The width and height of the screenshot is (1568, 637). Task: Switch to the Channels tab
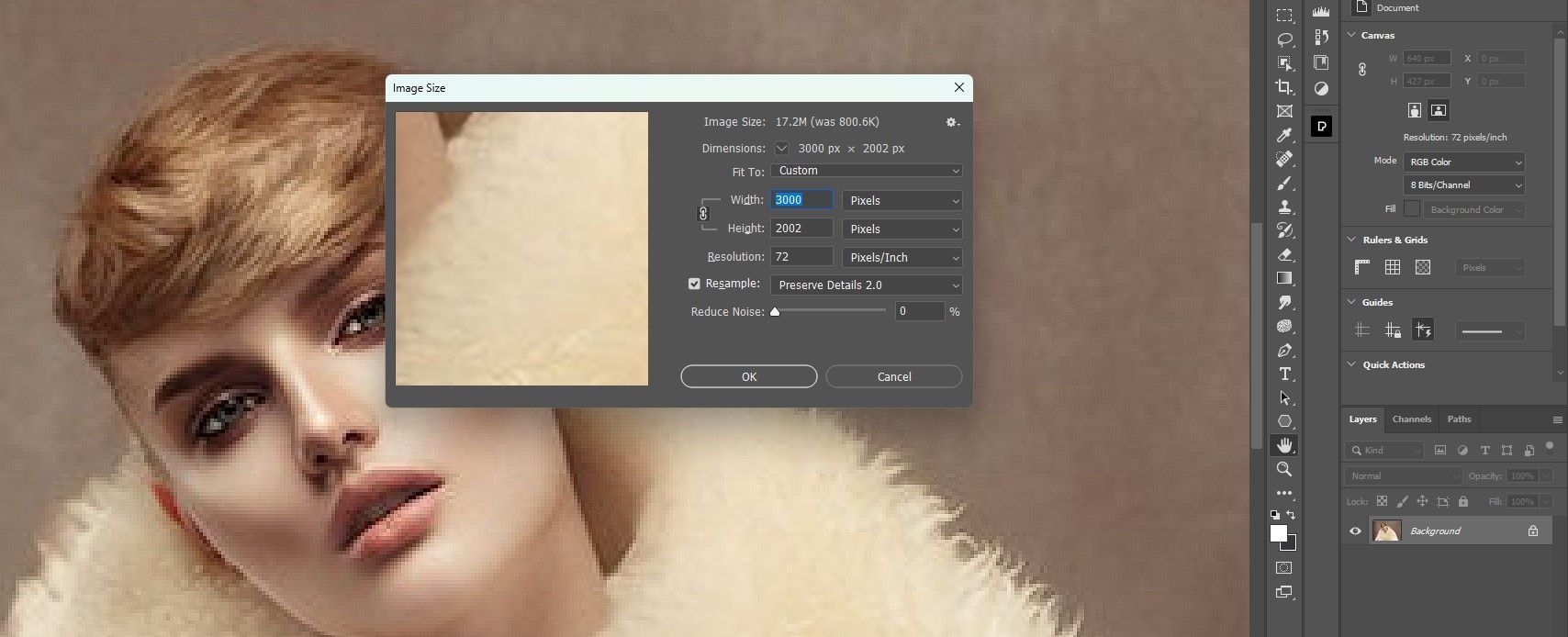[x=1411, y=419]
